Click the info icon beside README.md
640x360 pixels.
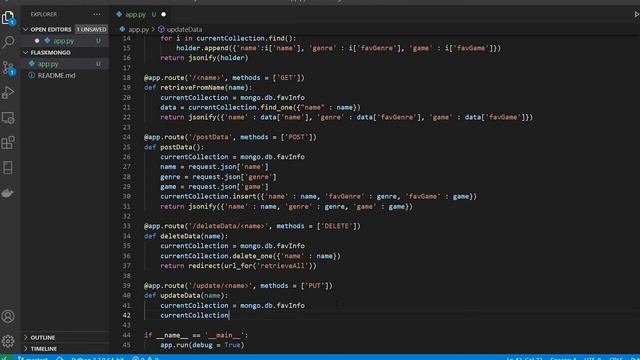pyautogui.click(x=31, y=76)
